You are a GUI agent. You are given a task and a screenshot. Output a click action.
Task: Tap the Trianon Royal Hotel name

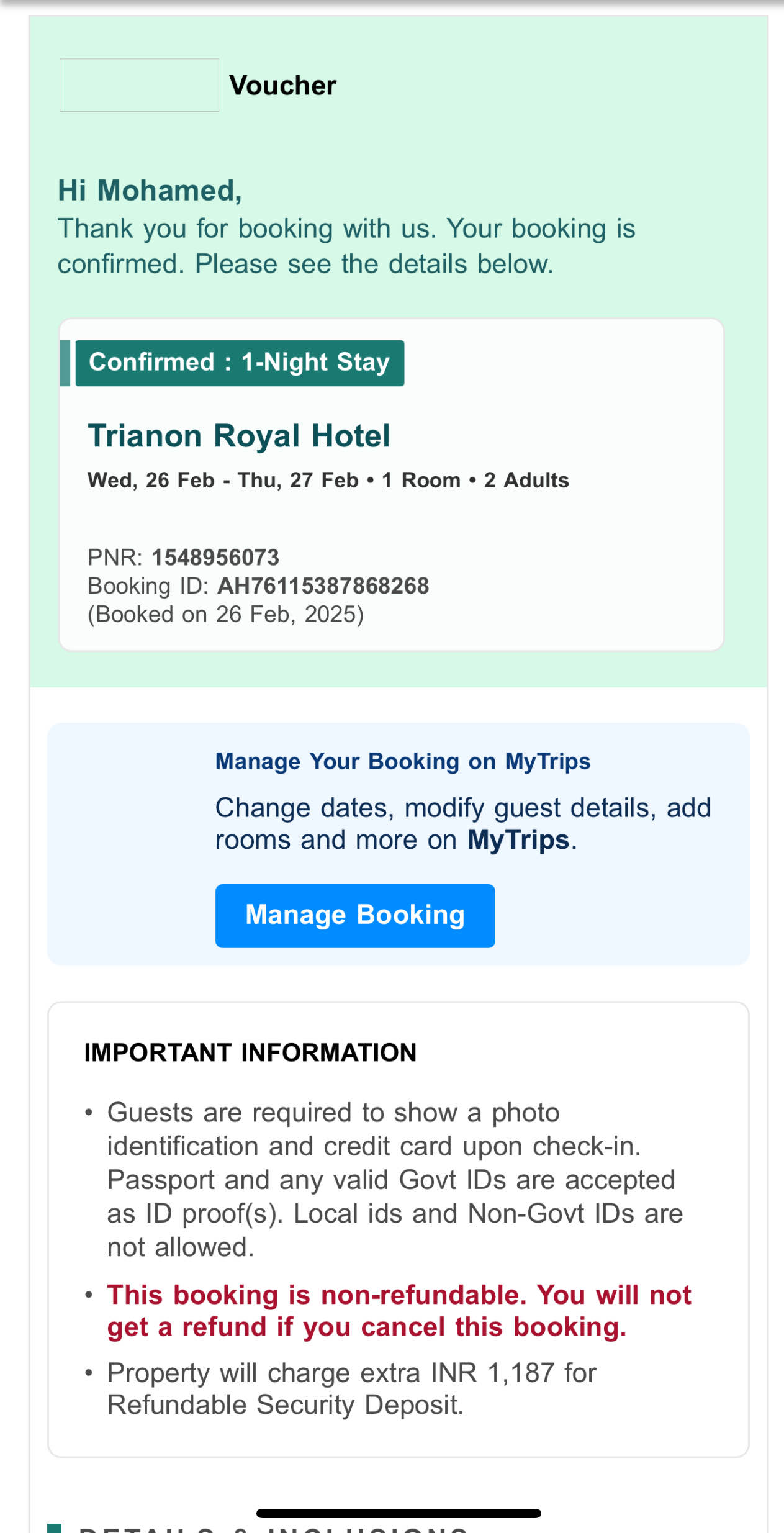coord(239,436)
